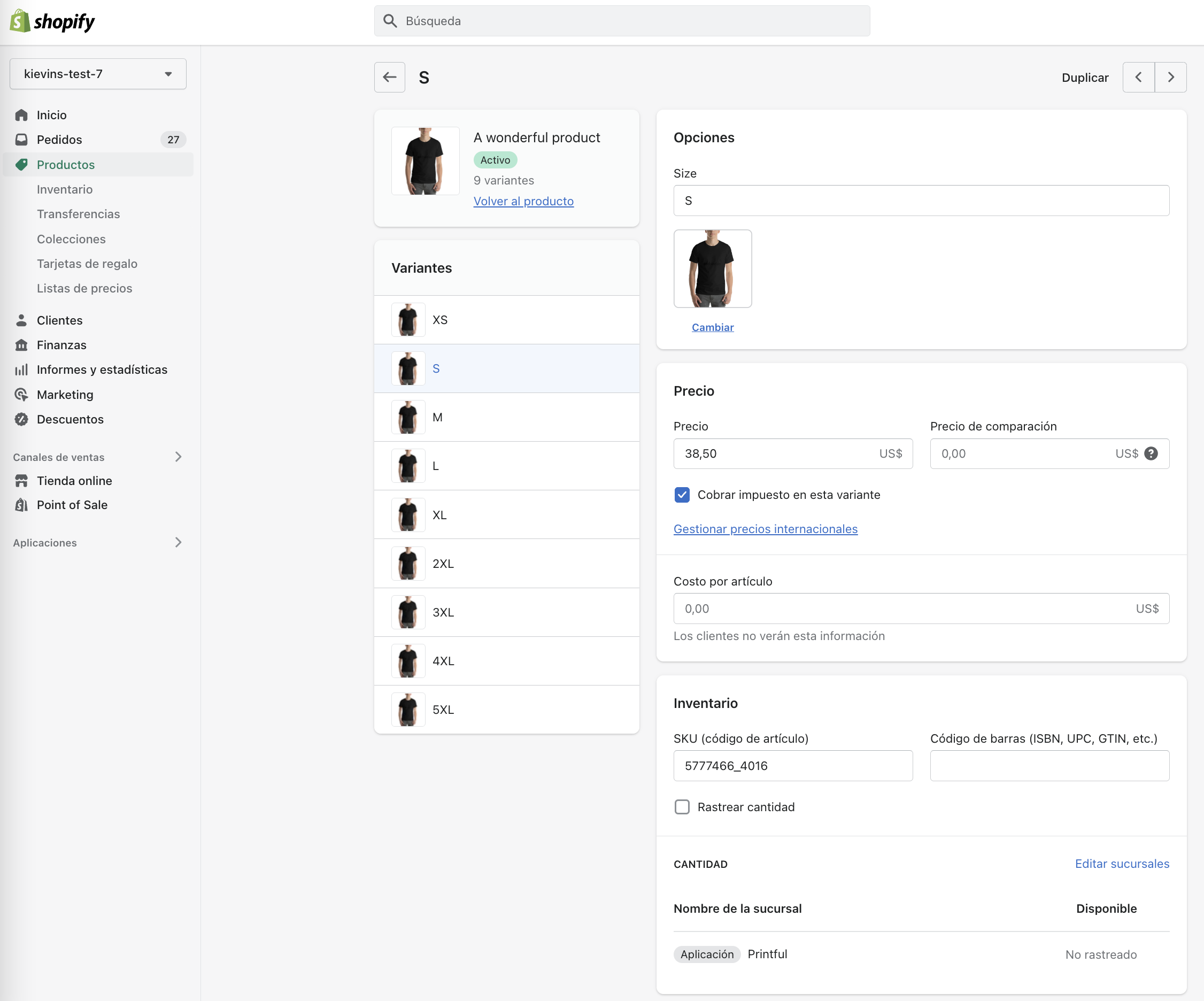Open Colecciones submenu item
Image resolution: width=1204 pixels, height=1001 pixels.
pyautogui.click(x=71, y=239)
